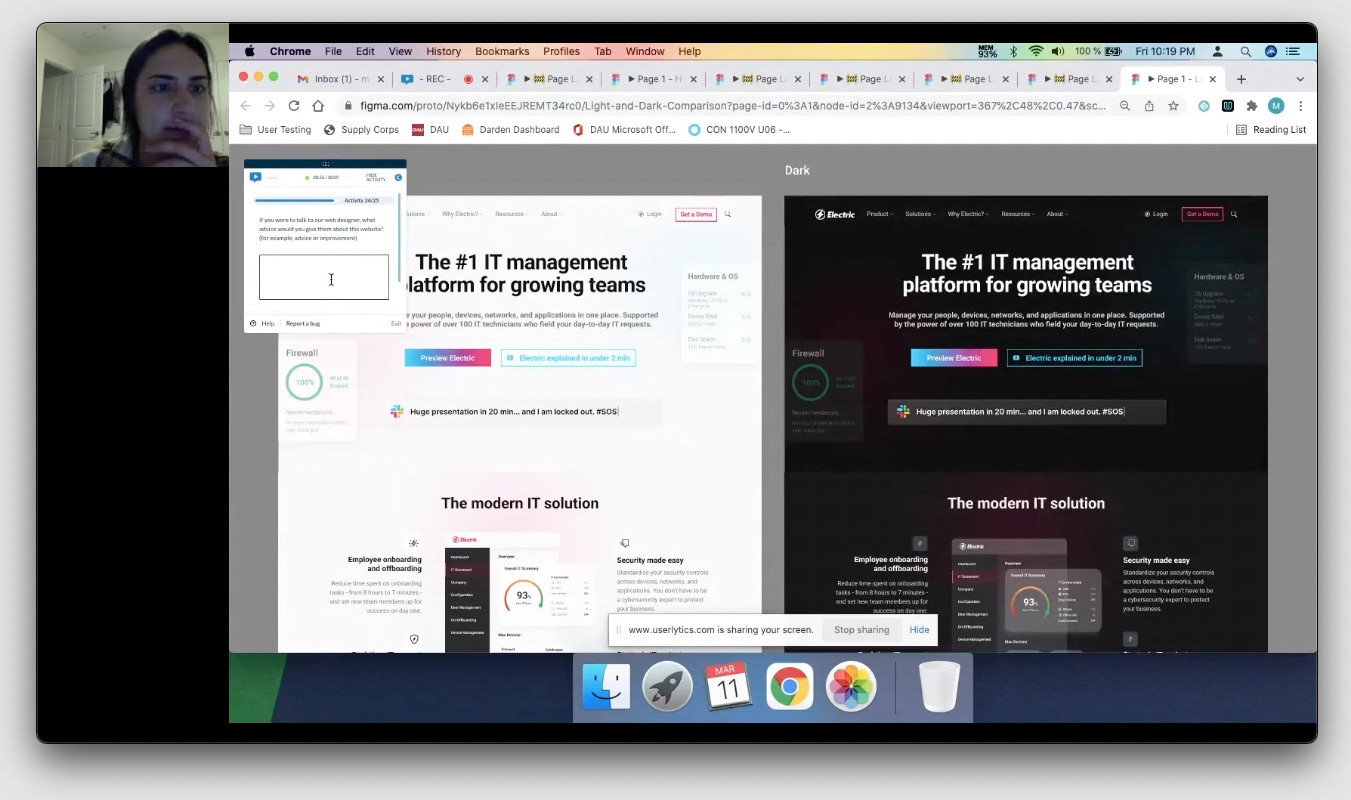Screen dimensions: 1351x800
Task: Click the Activity 24/25 progress bar
Action: tap(324, 201)
